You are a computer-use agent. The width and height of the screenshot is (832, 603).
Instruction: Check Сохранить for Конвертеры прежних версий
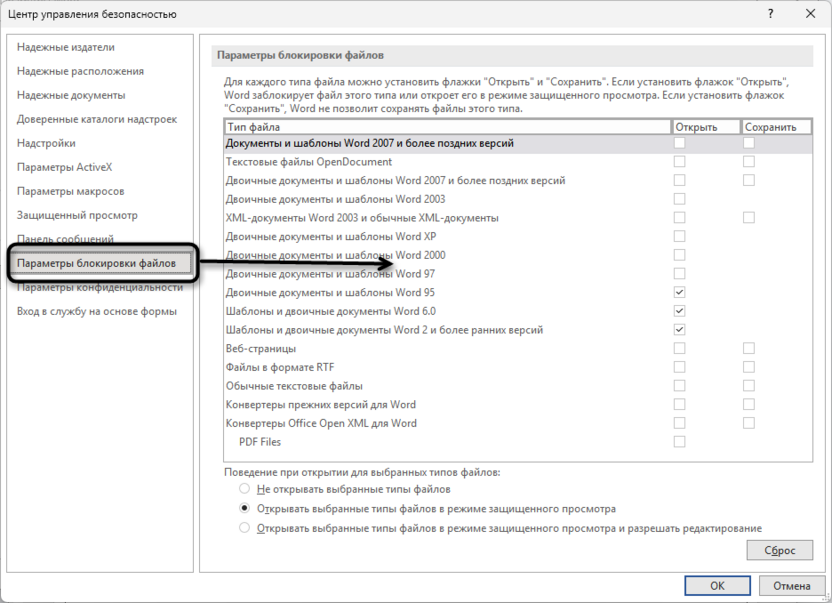[749, 404]
